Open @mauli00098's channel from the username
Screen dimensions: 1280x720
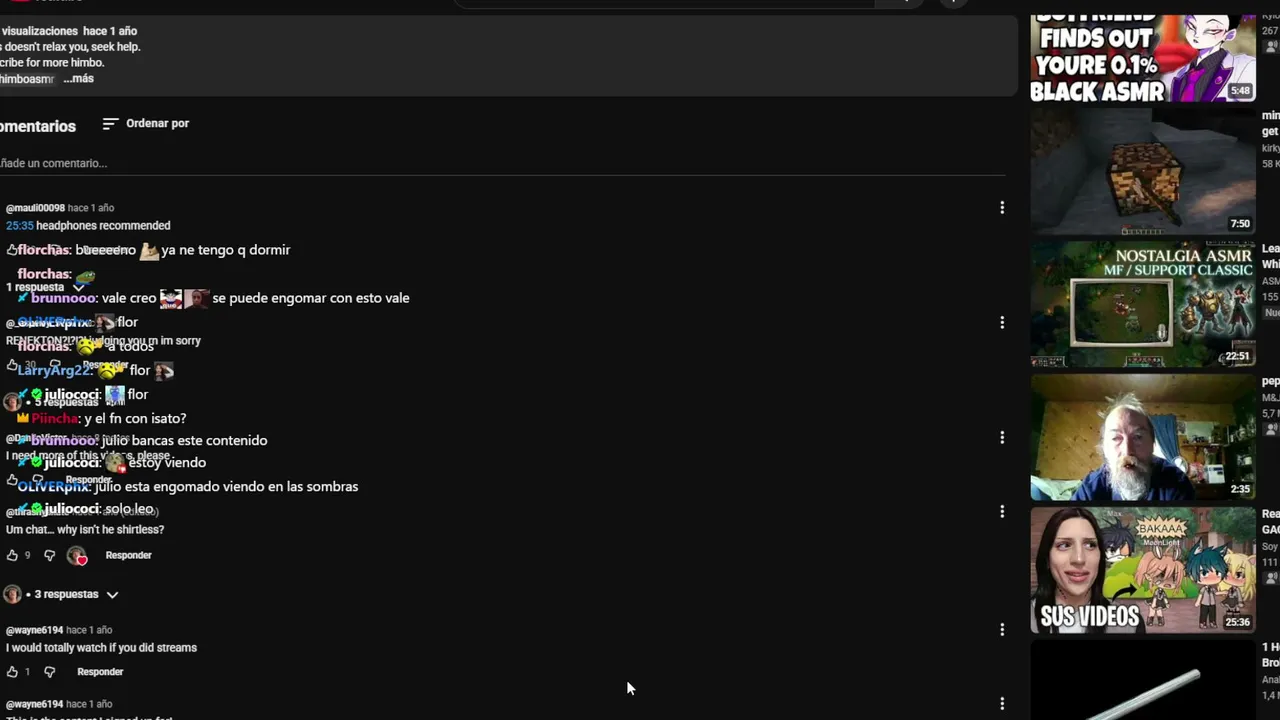[x=35, y=208]
